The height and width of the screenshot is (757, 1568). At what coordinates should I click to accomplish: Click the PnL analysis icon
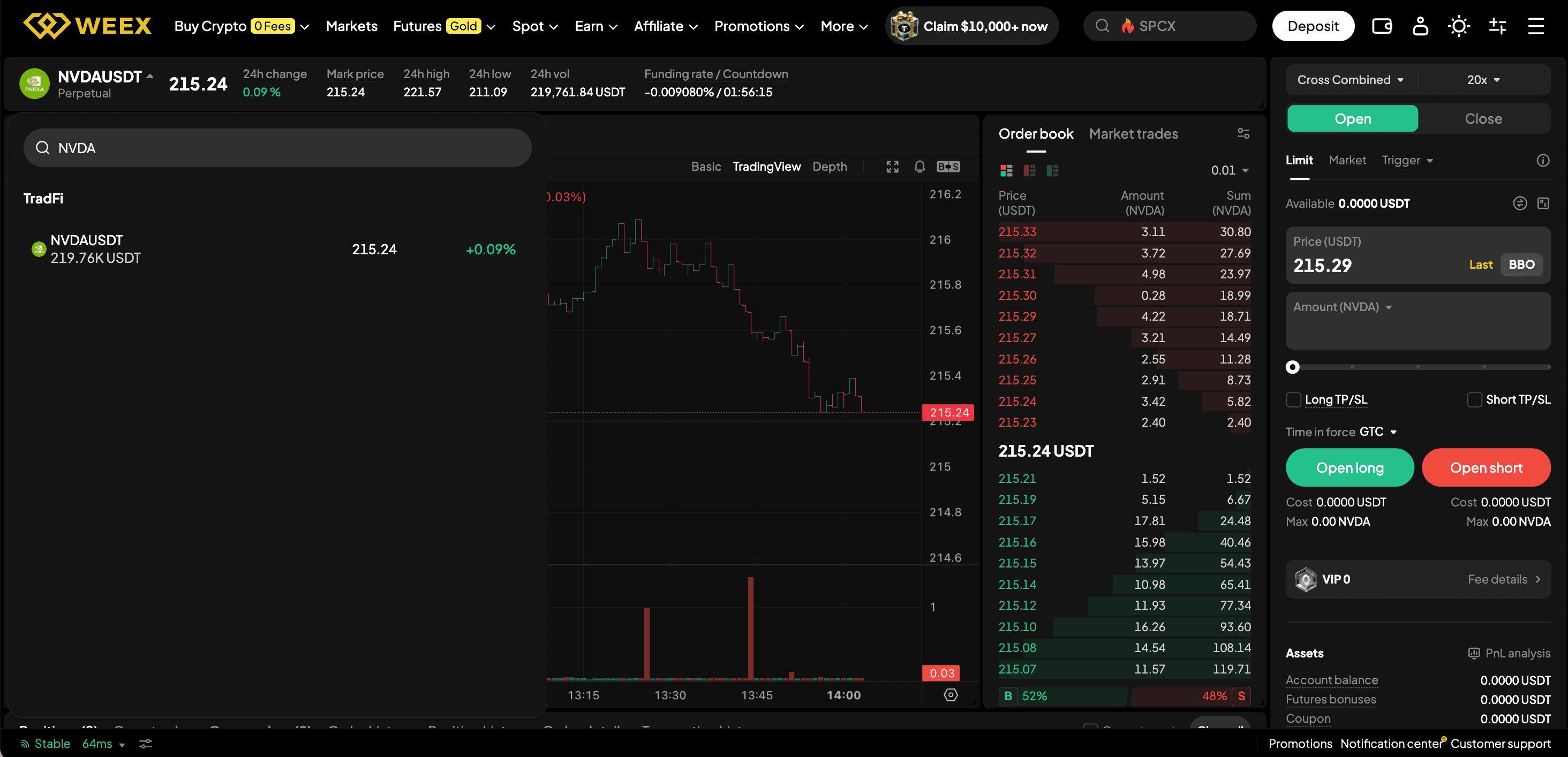(x=1474, y=653)
